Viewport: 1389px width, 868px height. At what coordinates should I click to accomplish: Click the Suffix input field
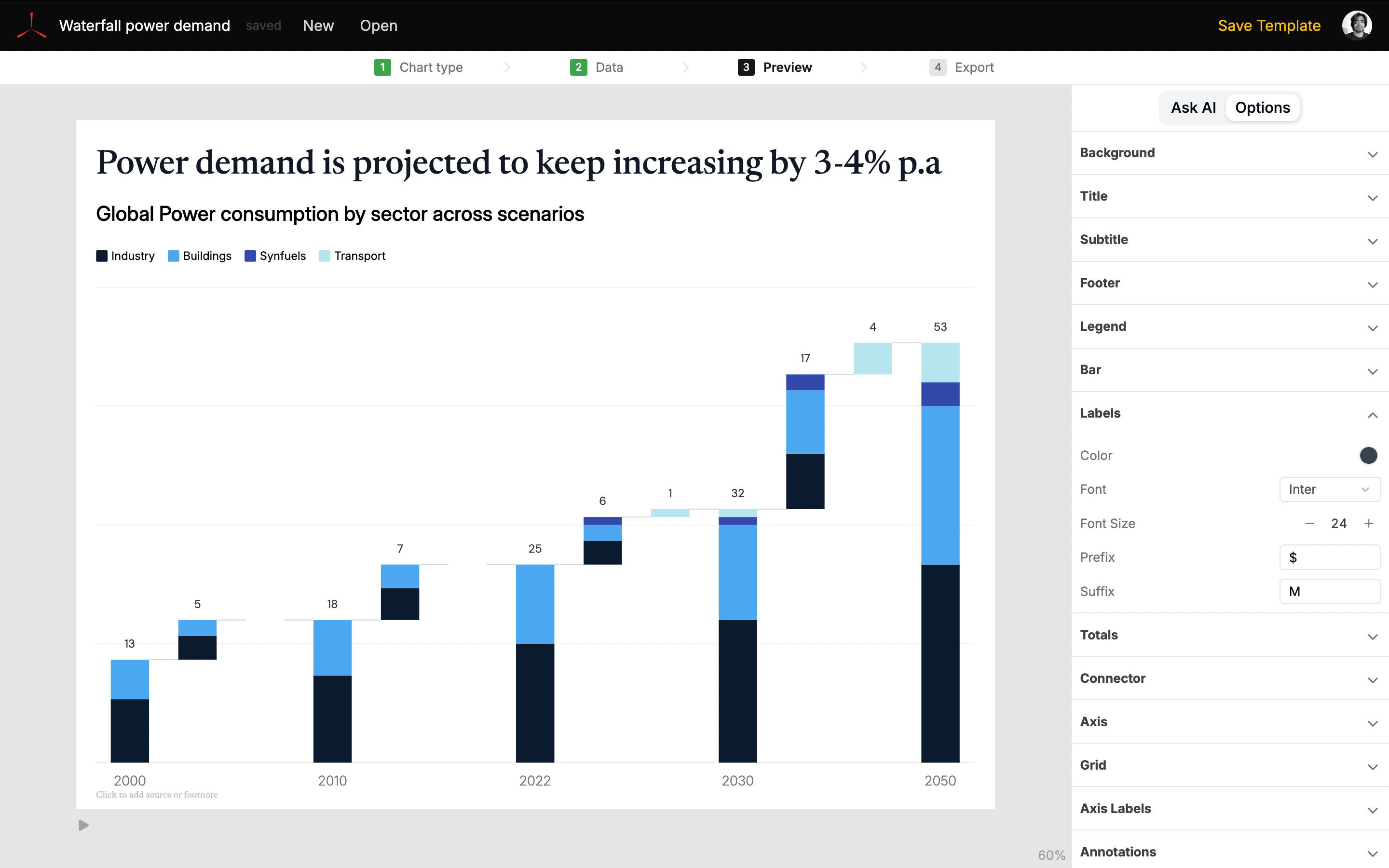pyautogui.click(x=1330, y=591)
